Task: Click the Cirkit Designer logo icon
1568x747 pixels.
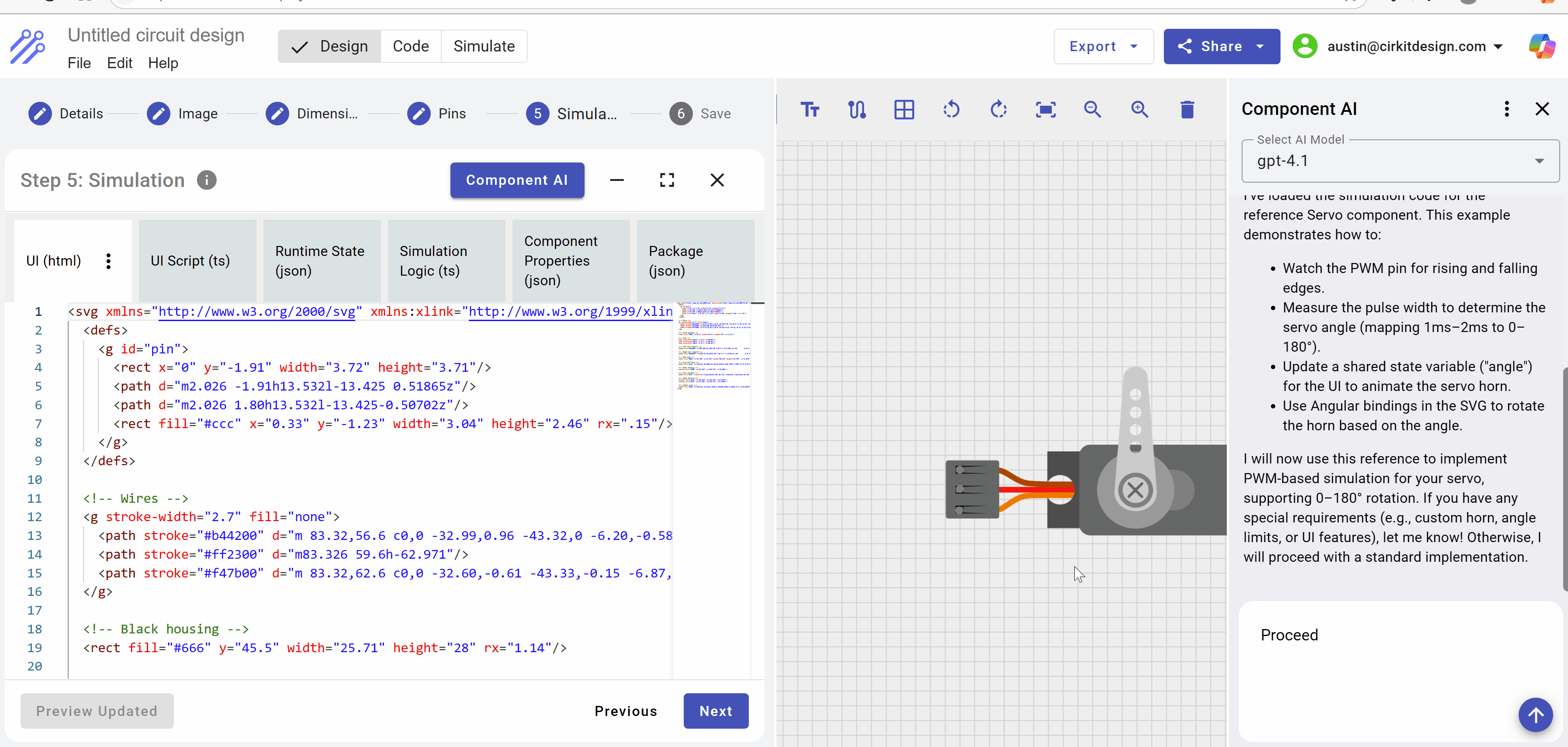Action: coord(28,47)
